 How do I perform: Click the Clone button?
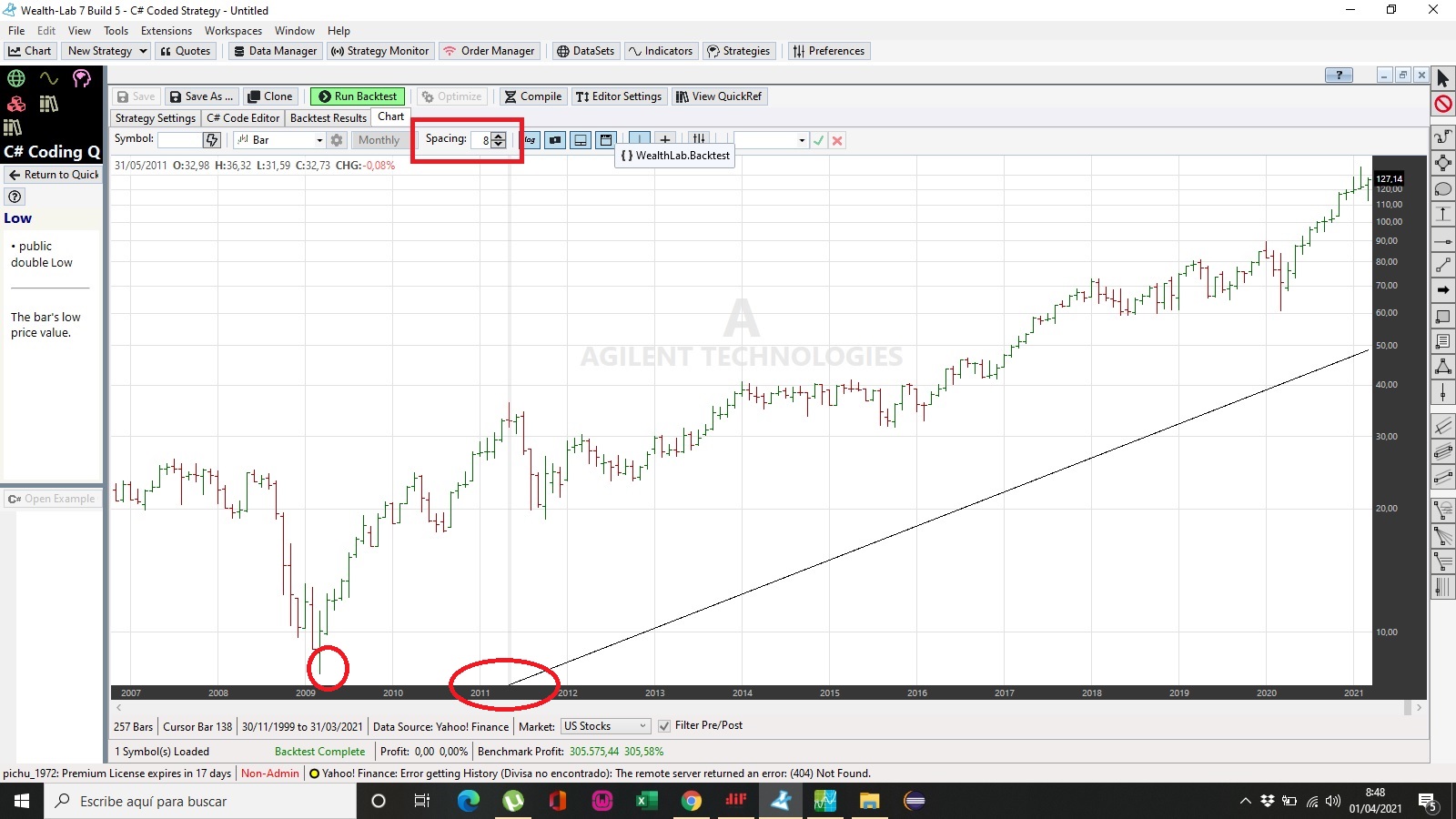270,96
